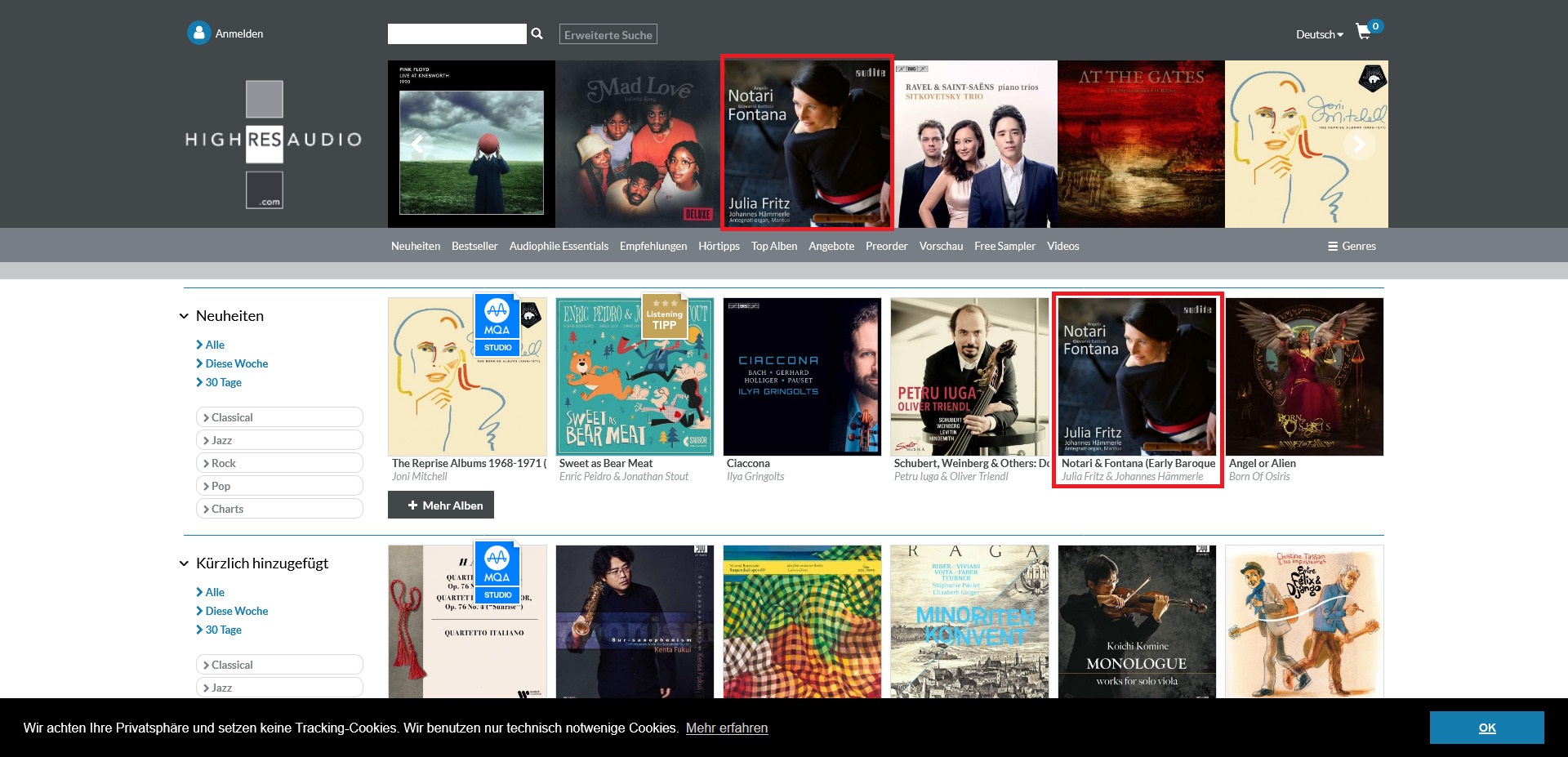Accept cookies with the OK button

click(1486, 728)
